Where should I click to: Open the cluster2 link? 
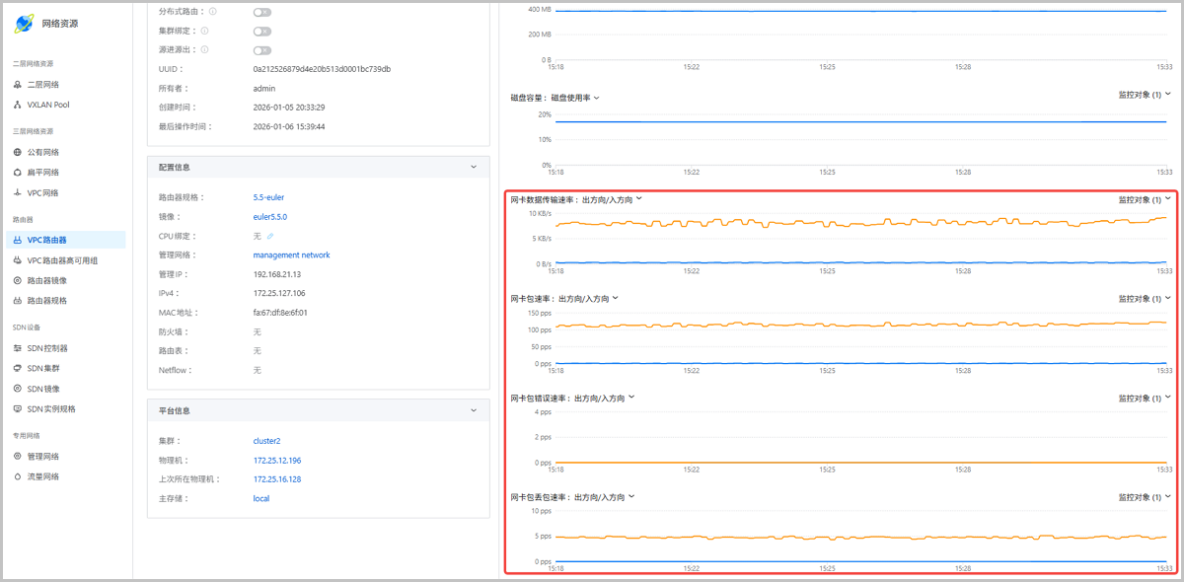[267, 440]
